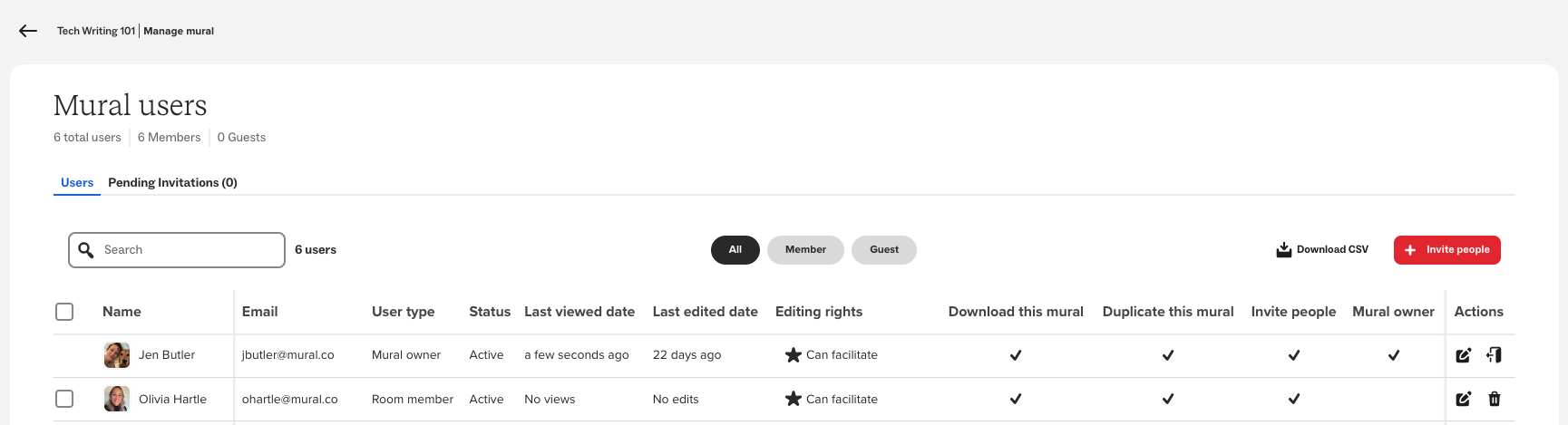Viewport: 1568px width, 425px height.
Task: Switch to Pending Invitations tab
Action: tap(172, 183)
